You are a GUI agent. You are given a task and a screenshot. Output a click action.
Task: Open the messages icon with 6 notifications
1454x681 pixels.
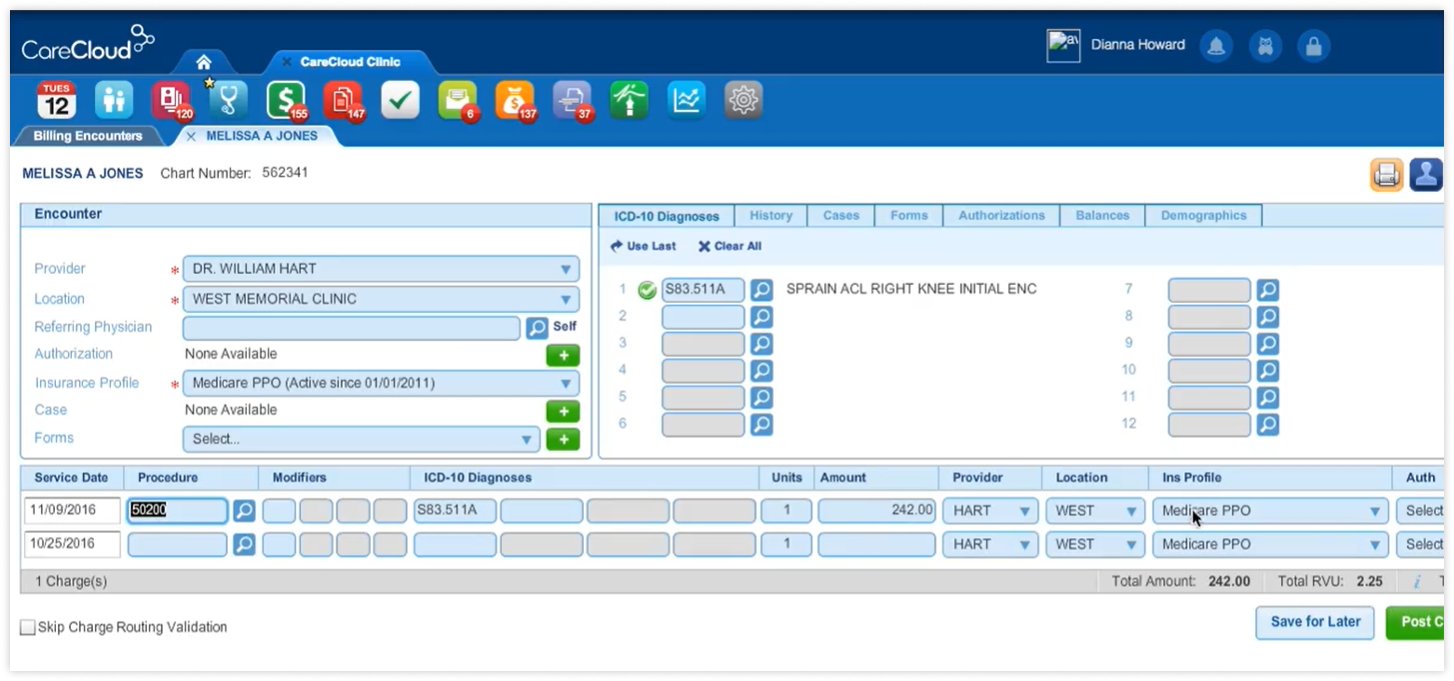click(457, 100)
